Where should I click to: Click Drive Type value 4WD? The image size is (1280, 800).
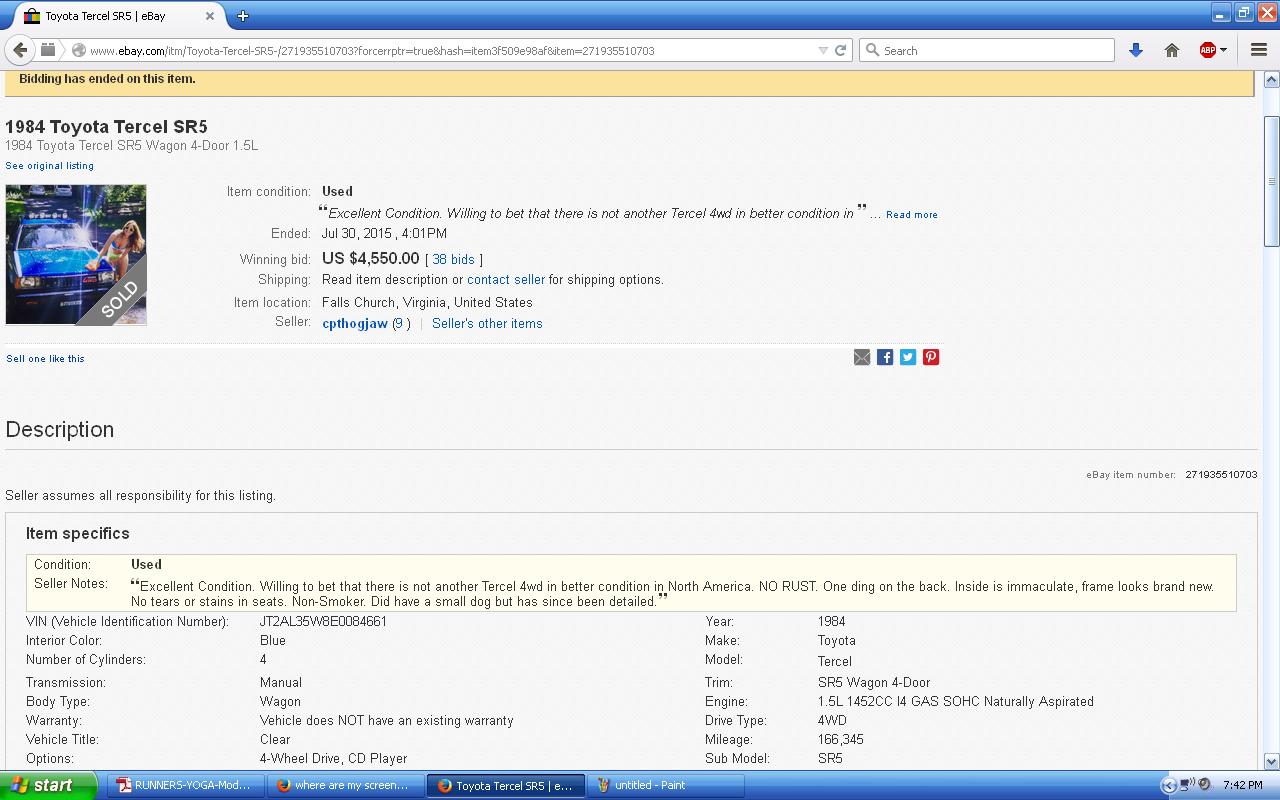[832, 720]
